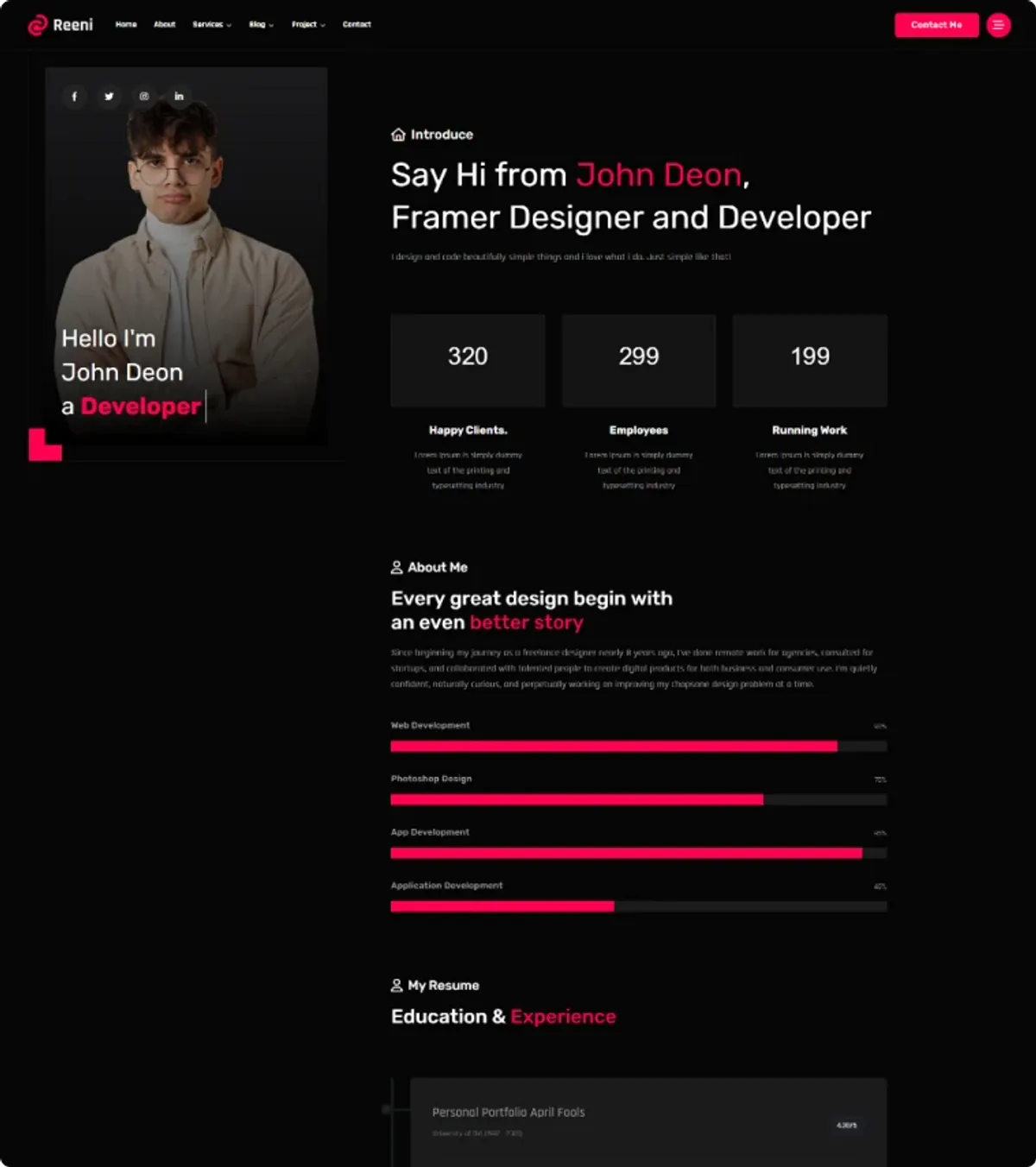Click the Application Development progress bar
The height and width of the screenshot is (1167, 1036).
click(638, 906)
